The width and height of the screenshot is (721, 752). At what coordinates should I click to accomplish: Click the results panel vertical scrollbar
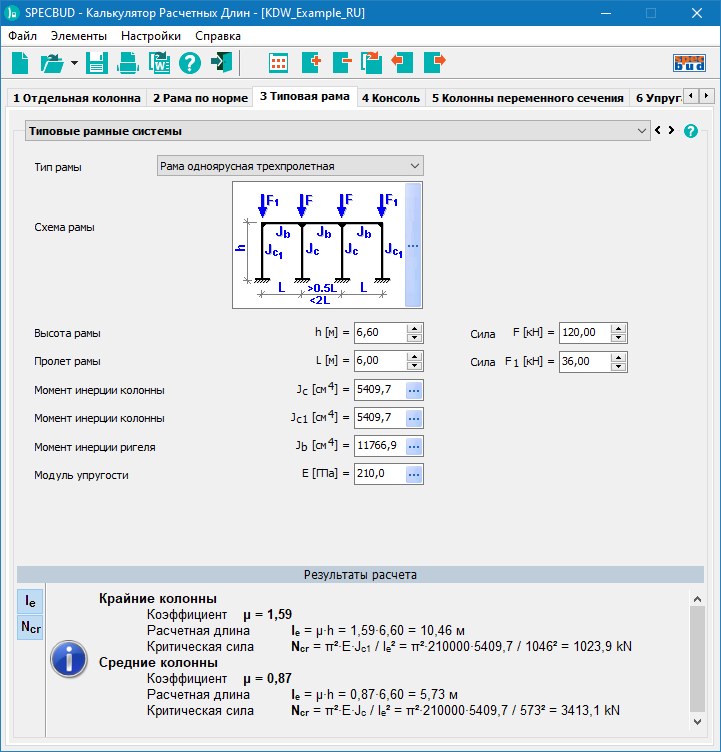[697, 660]
